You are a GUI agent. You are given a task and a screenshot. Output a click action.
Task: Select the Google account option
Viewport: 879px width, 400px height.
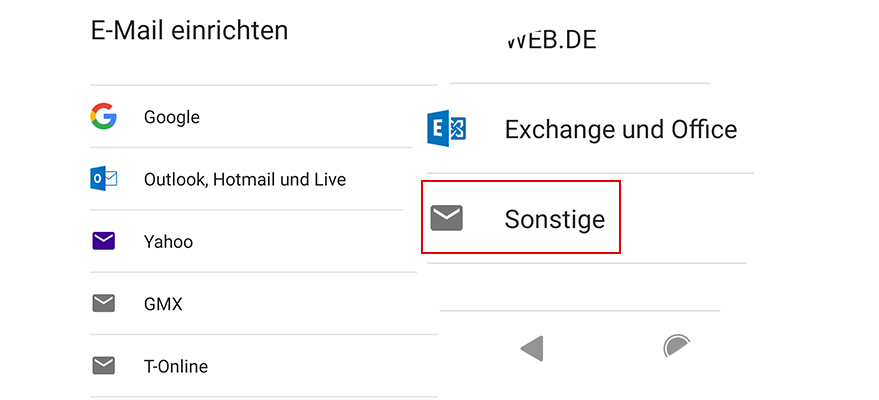click(172, 117)
